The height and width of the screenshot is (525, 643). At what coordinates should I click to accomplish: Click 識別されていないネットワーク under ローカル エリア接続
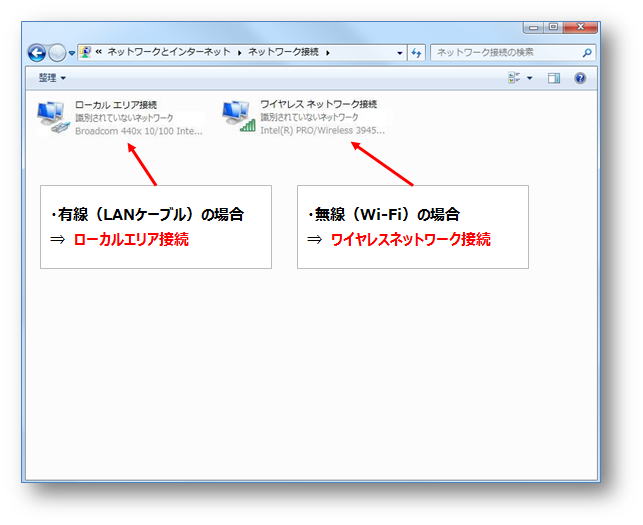pos(124,118)
